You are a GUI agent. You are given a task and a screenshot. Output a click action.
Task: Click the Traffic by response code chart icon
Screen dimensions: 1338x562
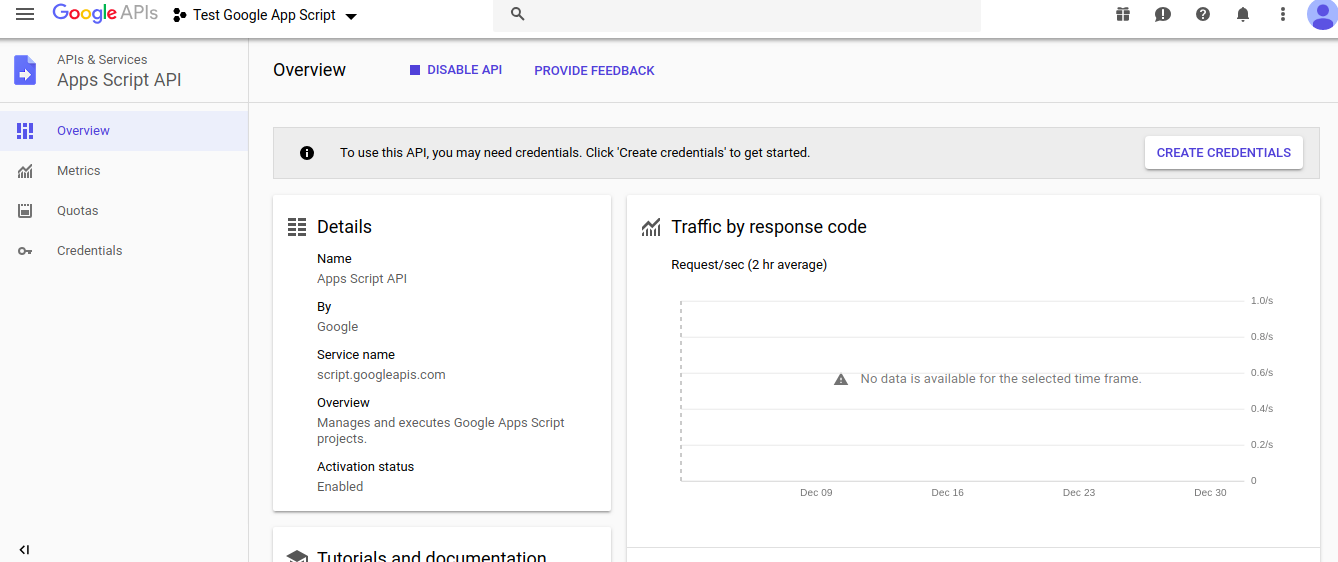point(651,228)
